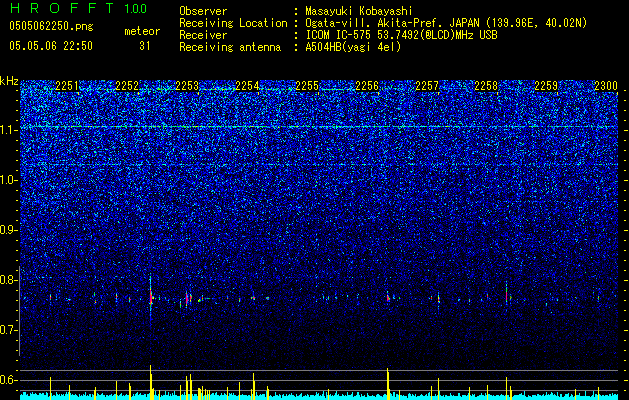Click the 1.0 frequency axis label
629x400 pixels.
9,180
